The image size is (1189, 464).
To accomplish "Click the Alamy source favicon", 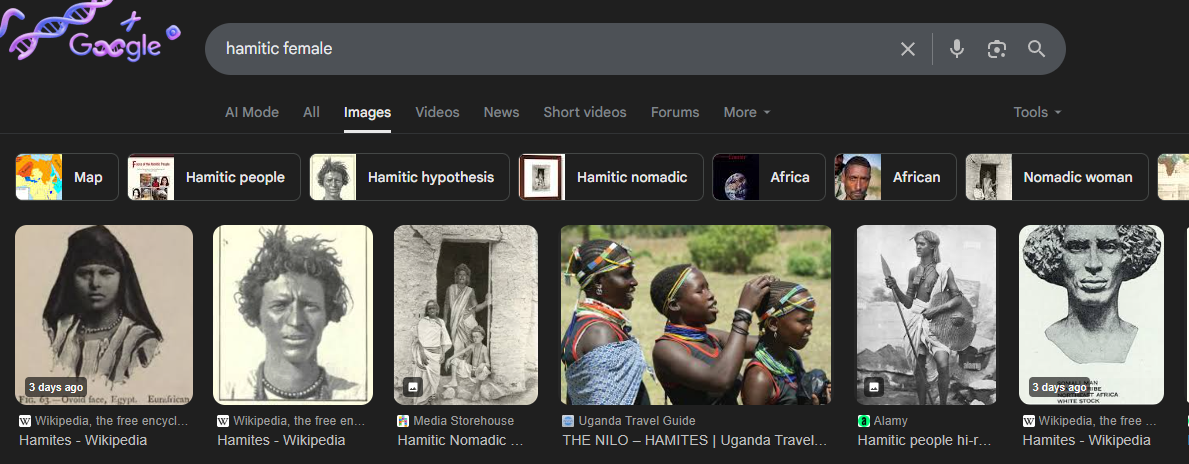I will click(864, 421).
